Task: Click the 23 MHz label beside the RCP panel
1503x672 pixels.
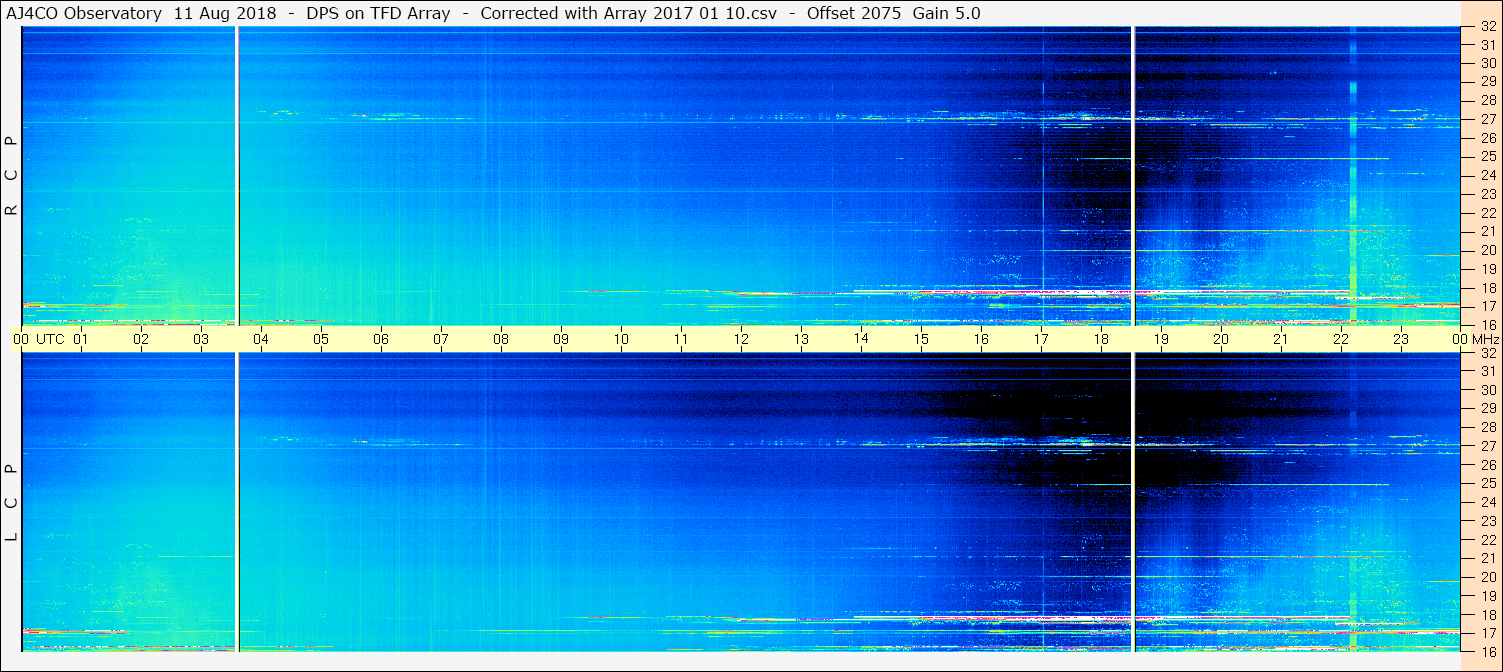Action: (1487, 194)
